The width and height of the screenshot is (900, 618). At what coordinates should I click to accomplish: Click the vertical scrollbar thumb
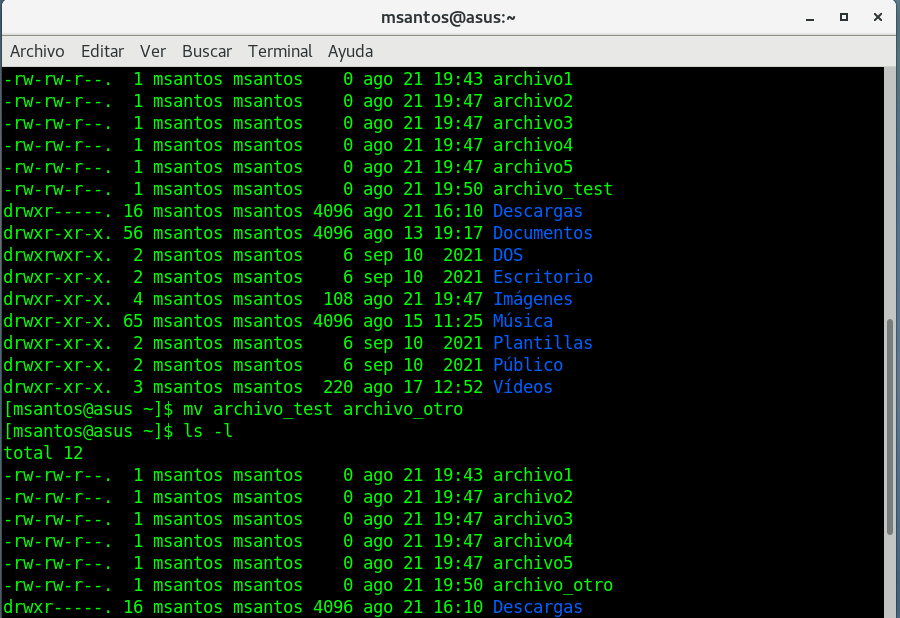click(x=891, y=426)
